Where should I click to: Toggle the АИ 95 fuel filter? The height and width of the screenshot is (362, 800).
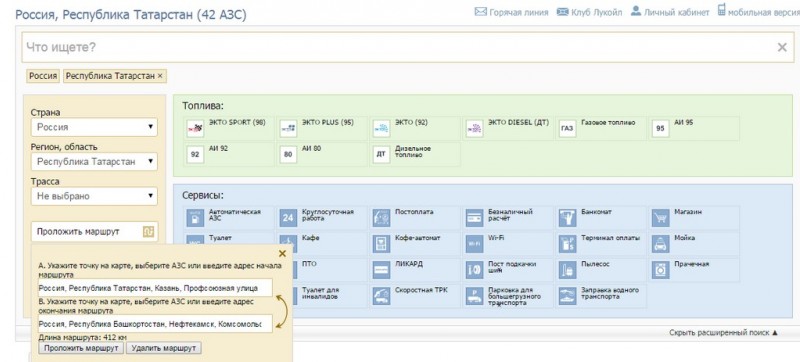660,128
